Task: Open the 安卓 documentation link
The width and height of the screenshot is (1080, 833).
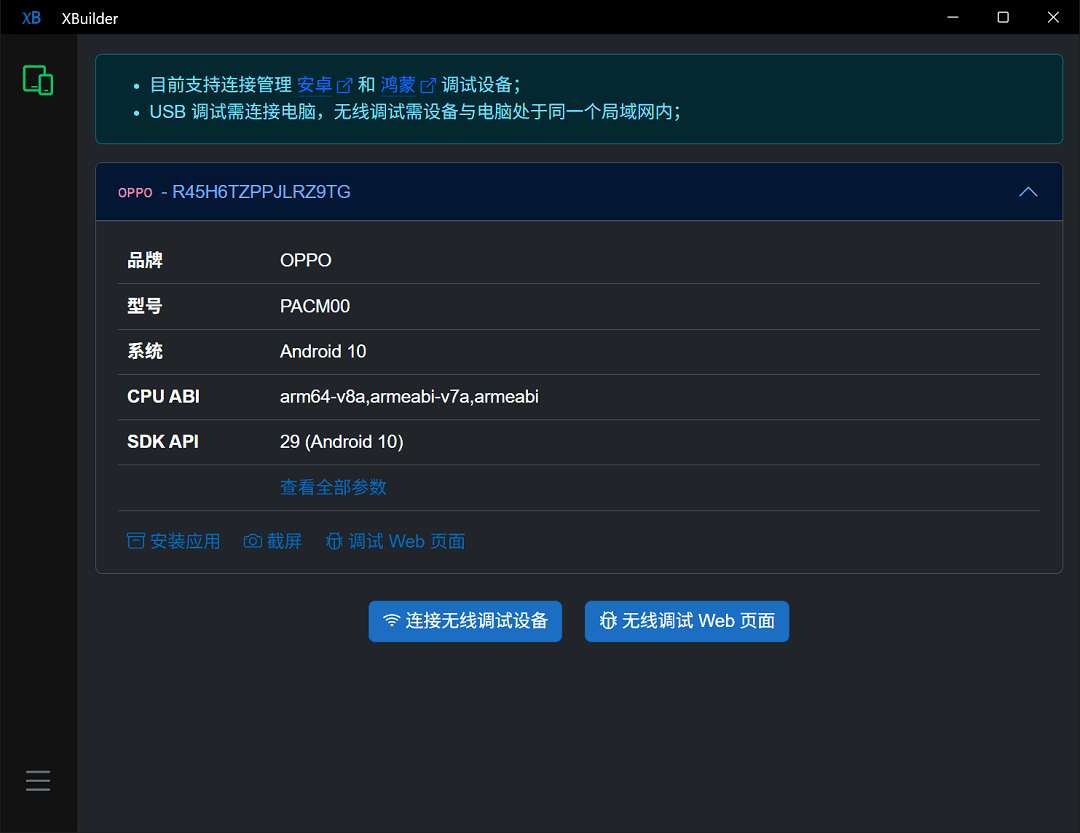Action: point(315,85)
